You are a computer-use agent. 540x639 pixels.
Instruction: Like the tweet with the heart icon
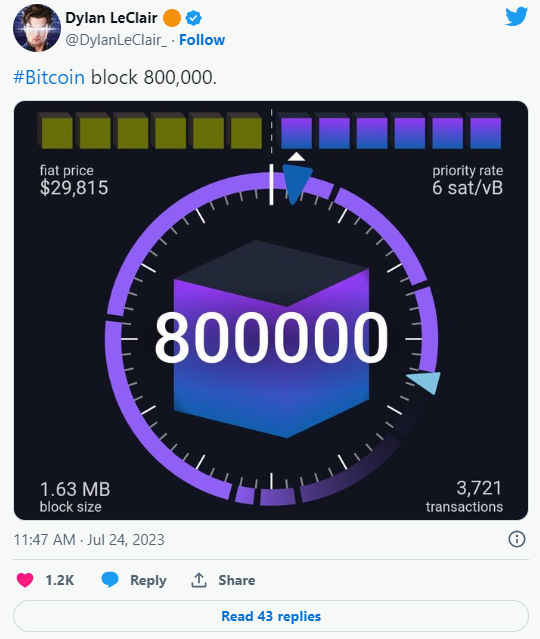point(25,580)
